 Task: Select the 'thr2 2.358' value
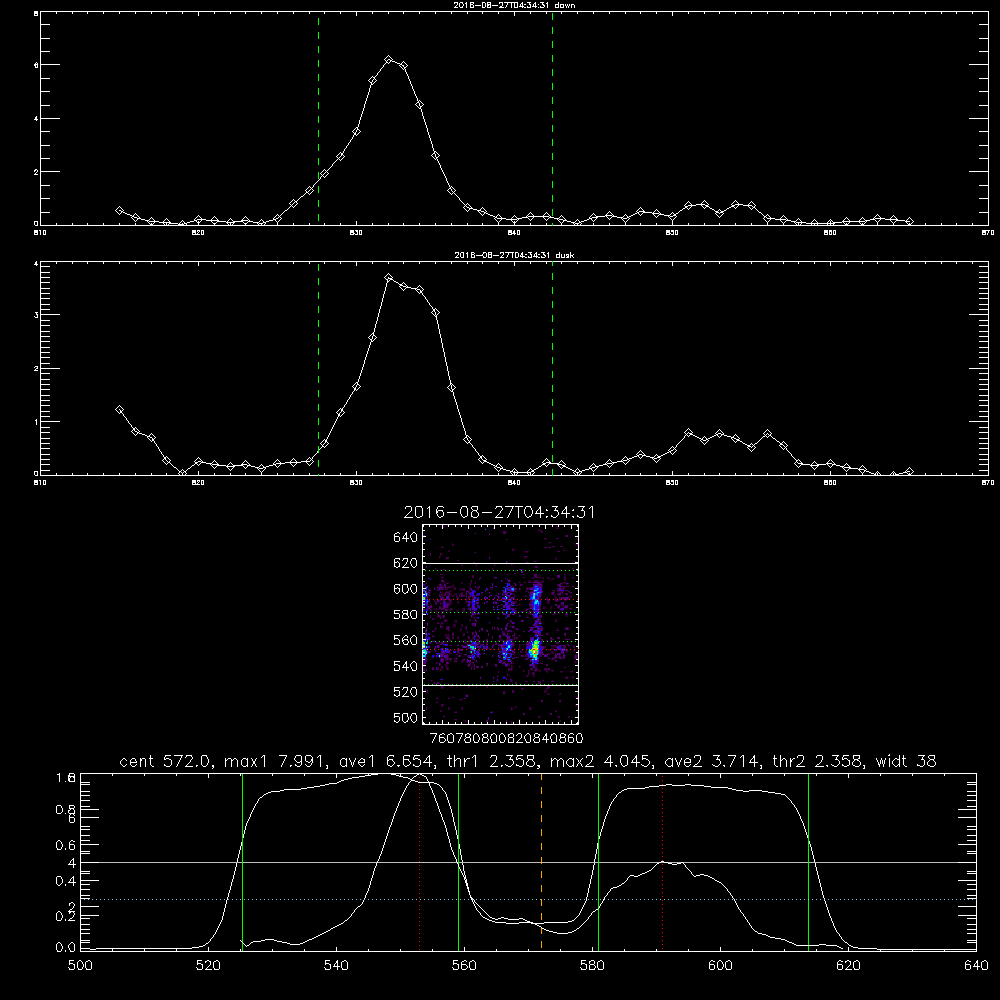pyautogui.click(x=820, y=761)
